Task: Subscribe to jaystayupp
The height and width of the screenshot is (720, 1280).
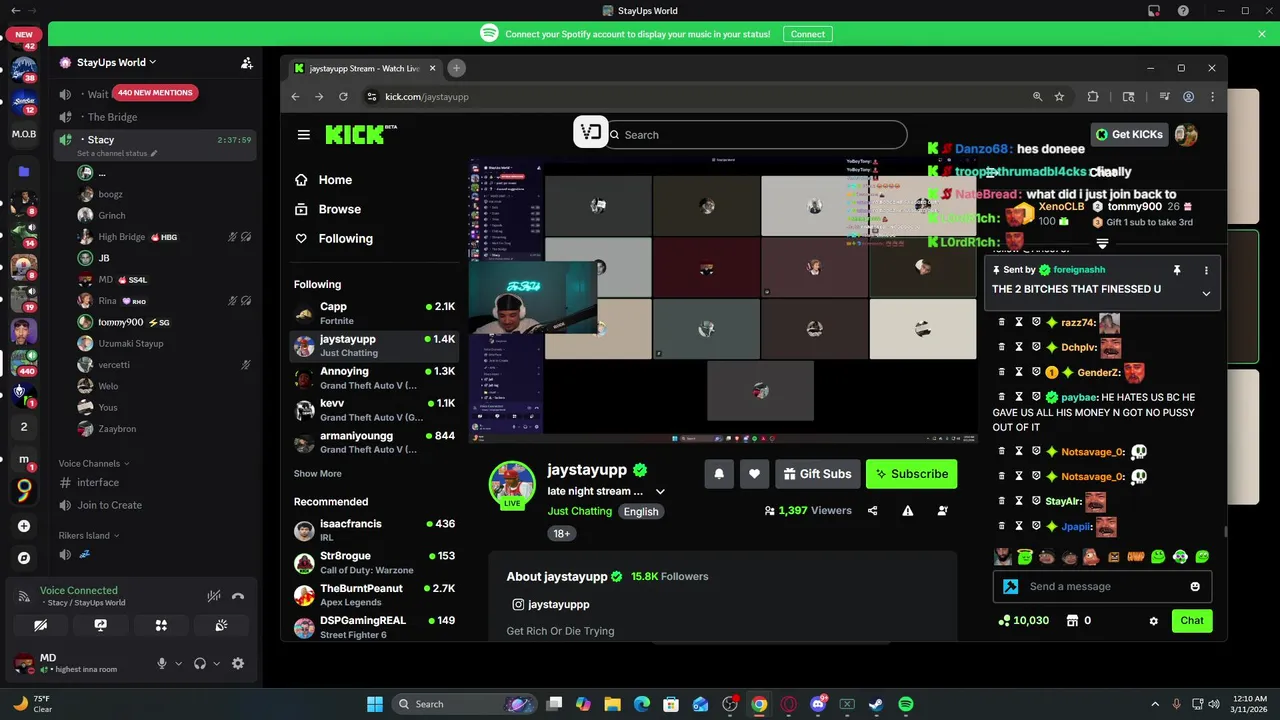Action: click(912, 474)
